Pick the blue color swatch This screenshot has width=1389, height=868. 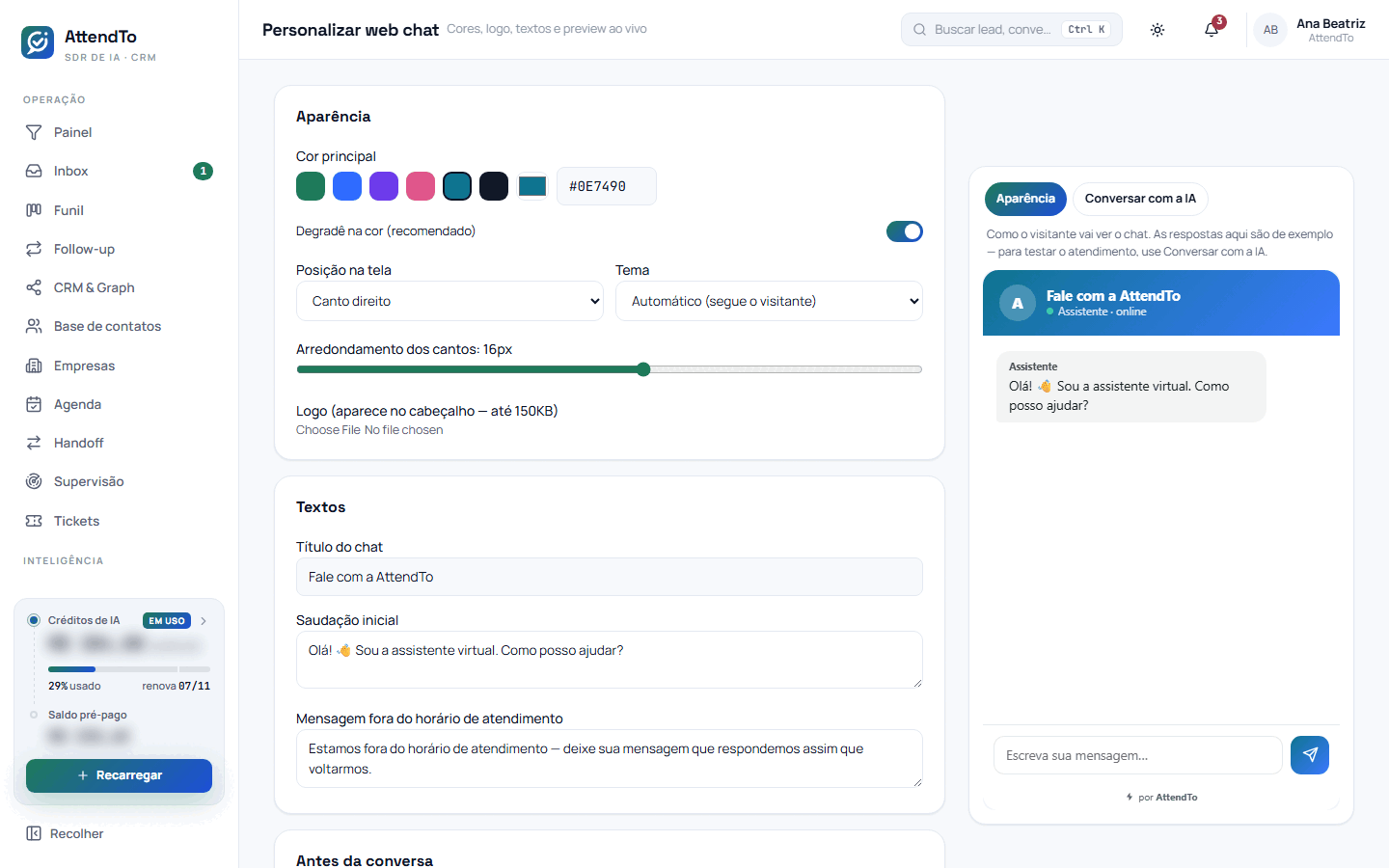(347, 186)
